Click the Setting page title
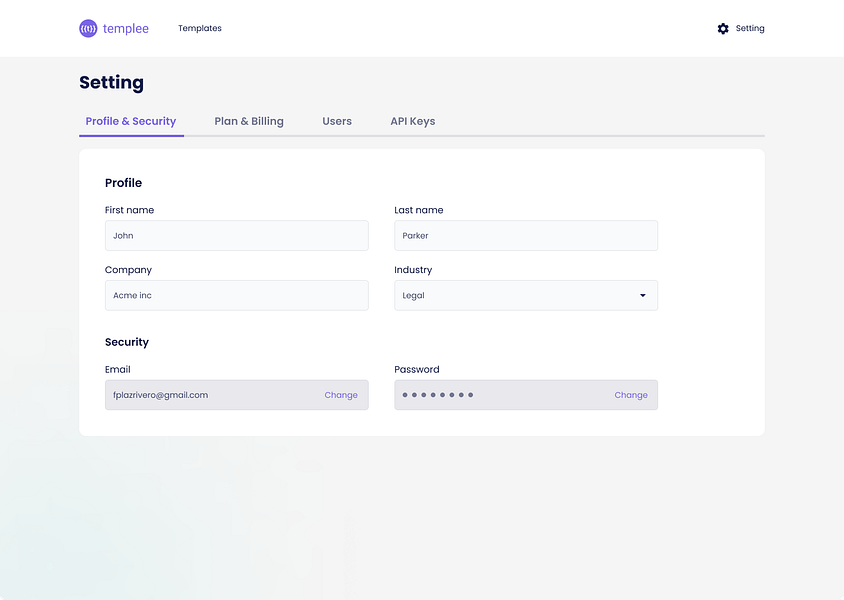The height and width of the screenshot is (600, 844). tap(111, 82)
